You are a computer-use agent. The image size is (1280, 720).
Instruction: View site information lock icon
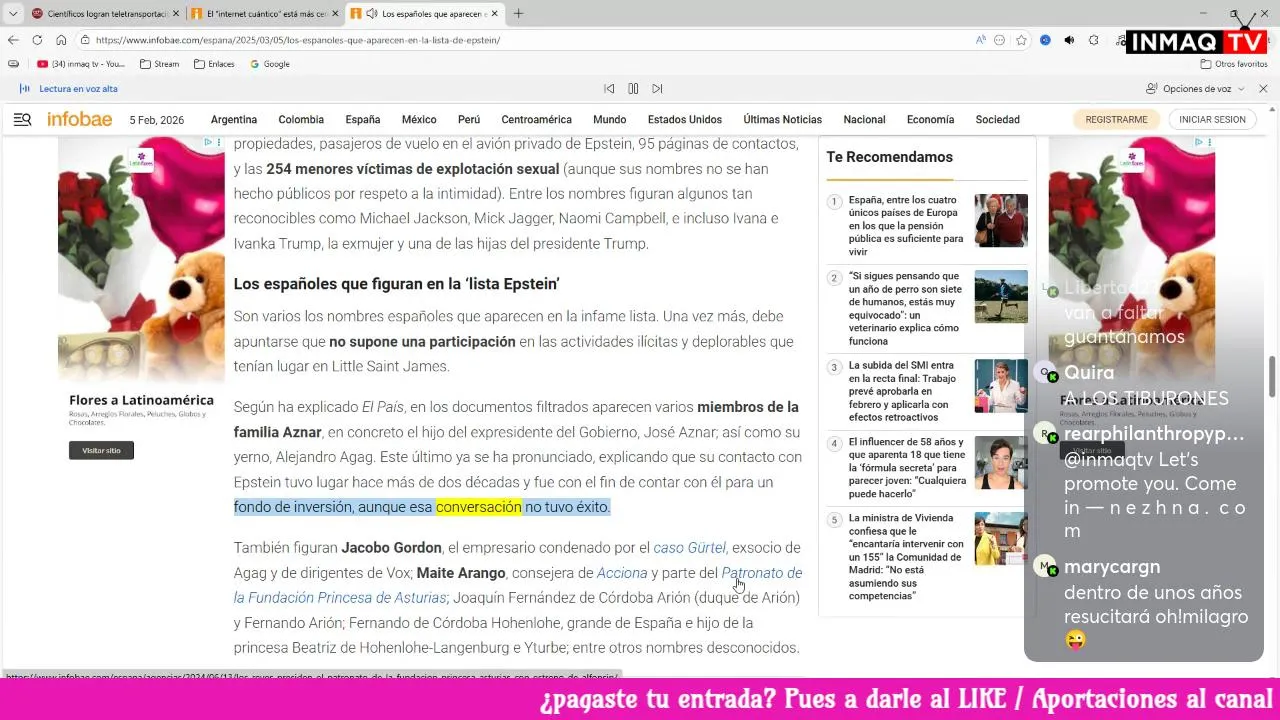pyautogui.click(x=86, y=40)
